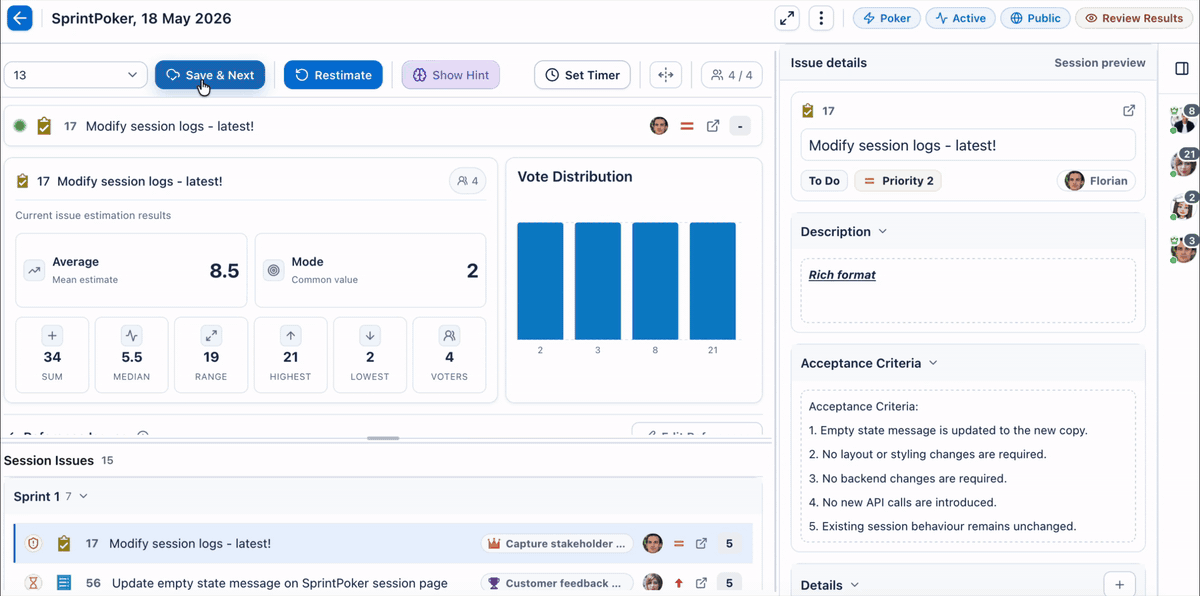
Task: Click the 4 / 4 voters counter
Action: pyautogui.click(x=732, y=75)
